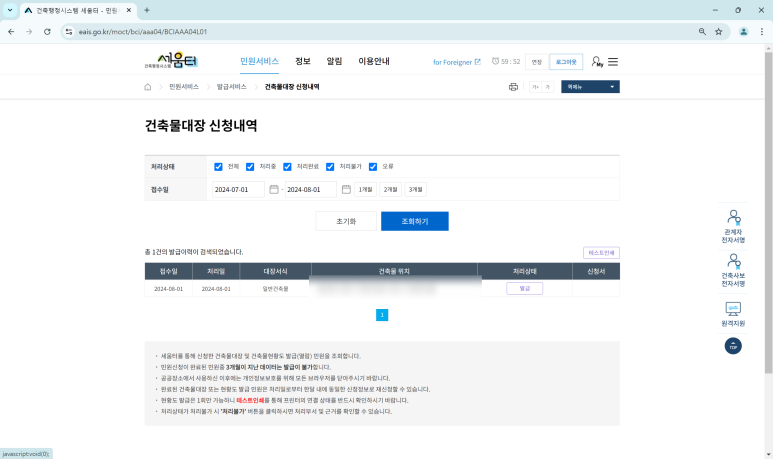Toggle the 오류 checkbox
Image resolution: width=773 pixels, height=459 pixels.
(x=373, y=167)
